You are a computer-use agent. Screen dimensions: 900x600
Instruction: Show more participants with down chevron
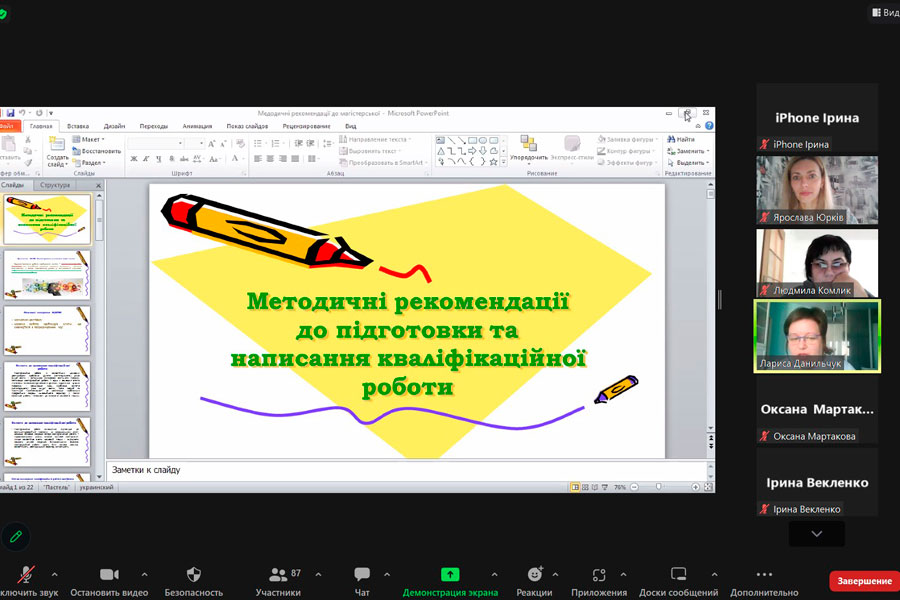[817, 534]
